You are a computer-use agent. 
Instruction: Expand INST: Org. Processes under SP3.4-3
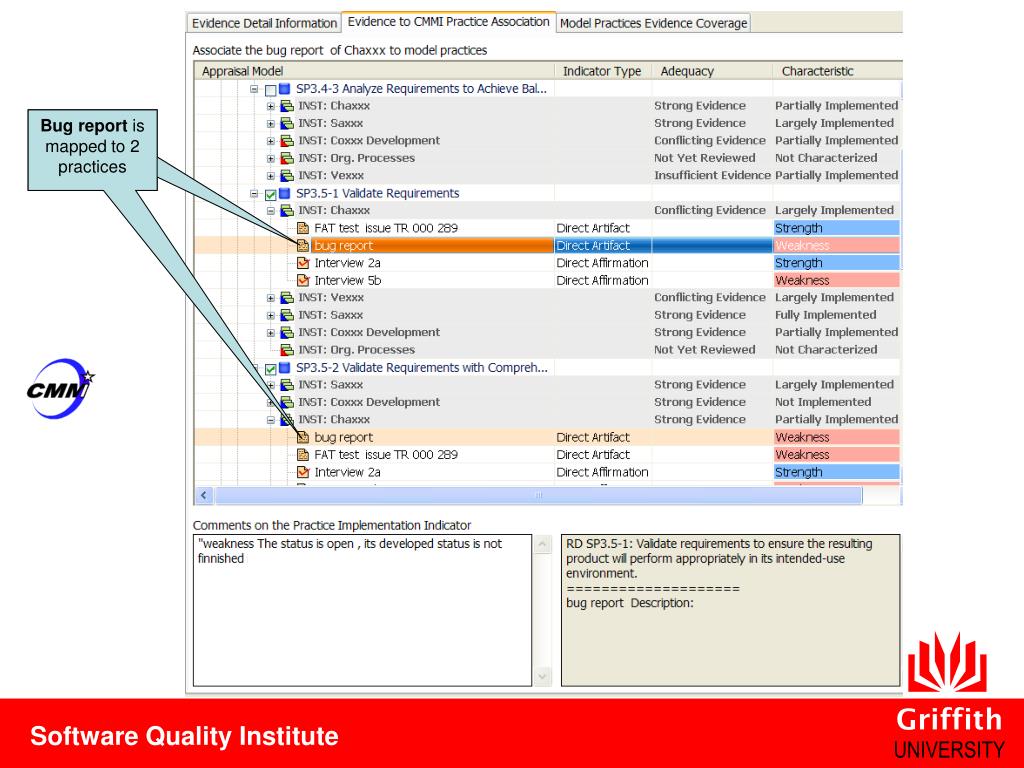[x=270, y=158]
